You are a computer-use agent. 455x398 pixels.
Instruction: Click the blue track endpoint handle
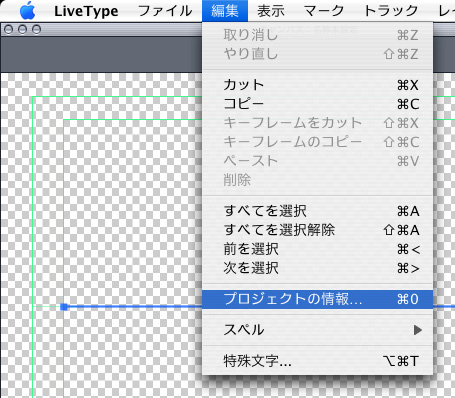point(64,307)
